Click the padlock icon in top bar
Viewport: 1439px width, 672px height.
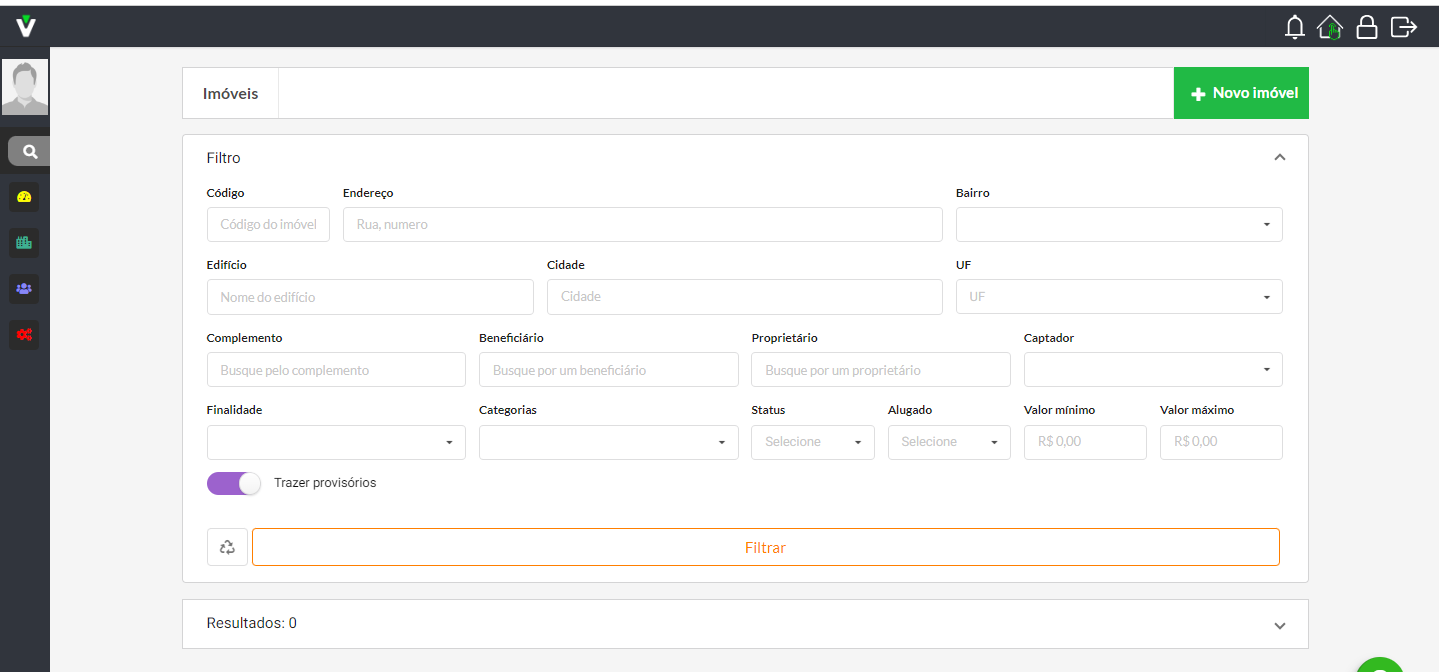[1367, 27]
